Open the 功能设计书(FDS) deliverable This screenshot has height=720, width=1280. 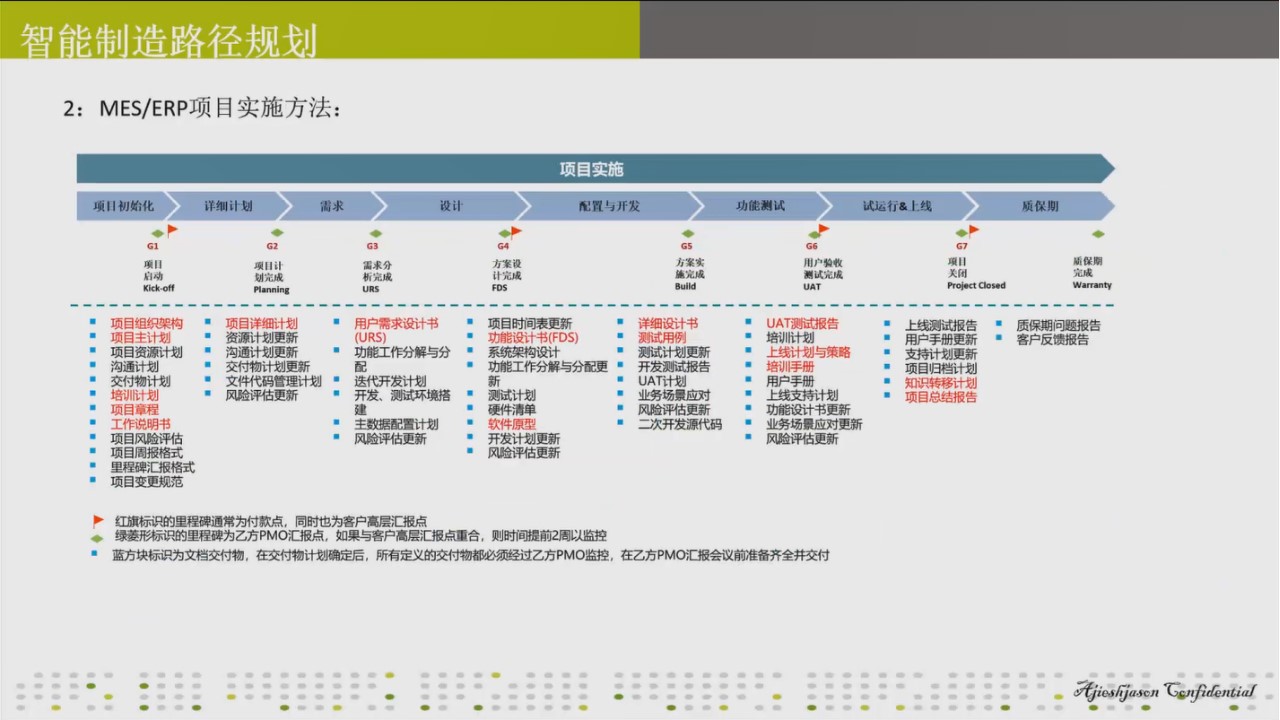[533, 338]
